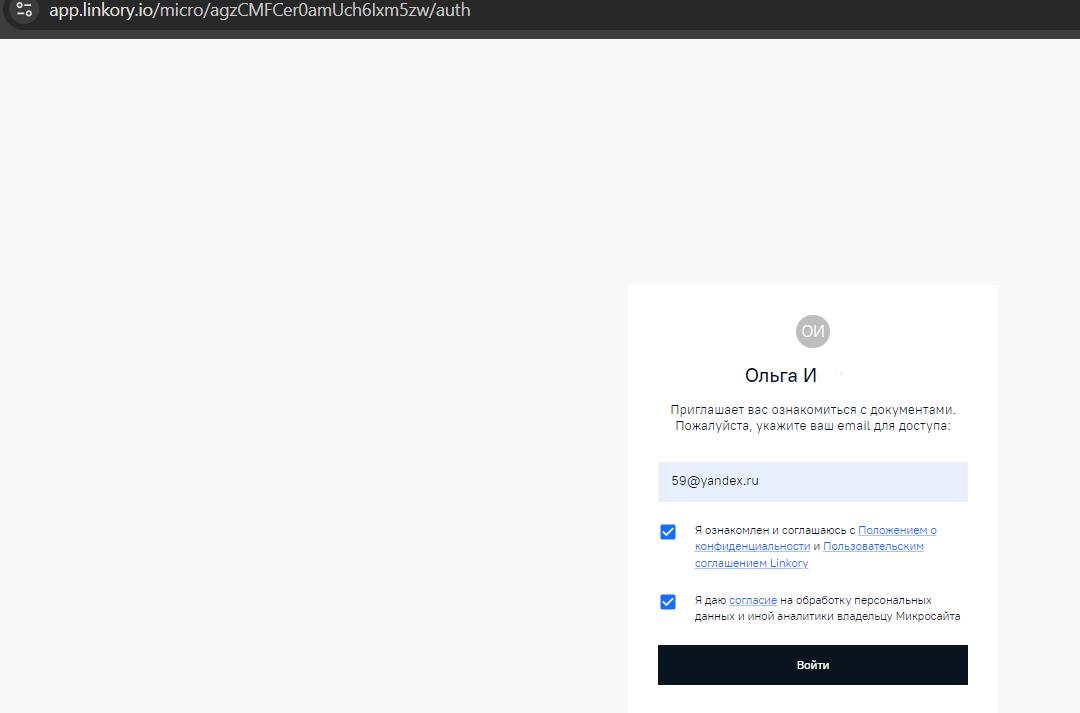Screen dimensions: 1080x713
Task: Click the text Приглашает вас ознакомиться с документами
Action: (x=812, y=410)
